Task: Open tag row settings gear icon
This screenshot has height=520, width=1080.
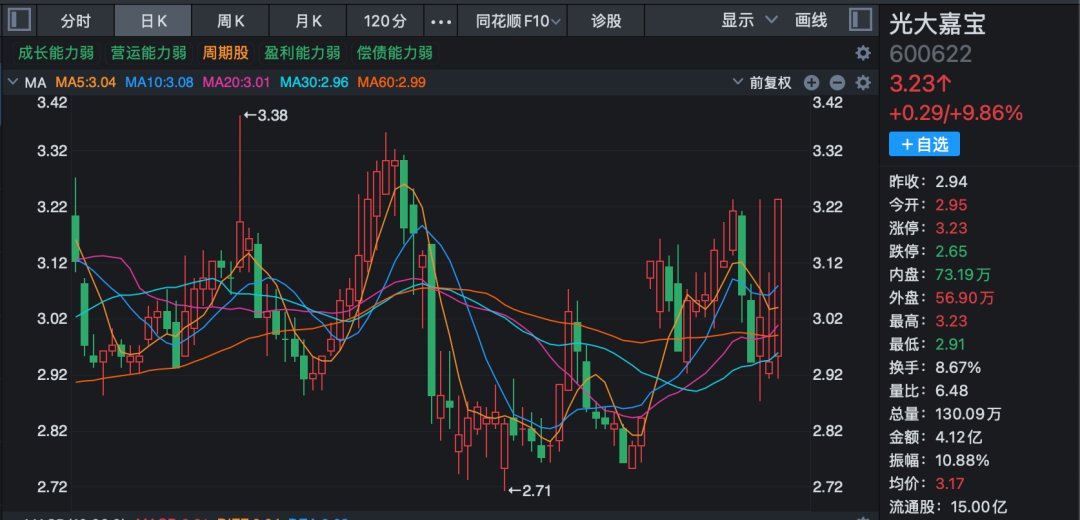Action: coord(862,53)
